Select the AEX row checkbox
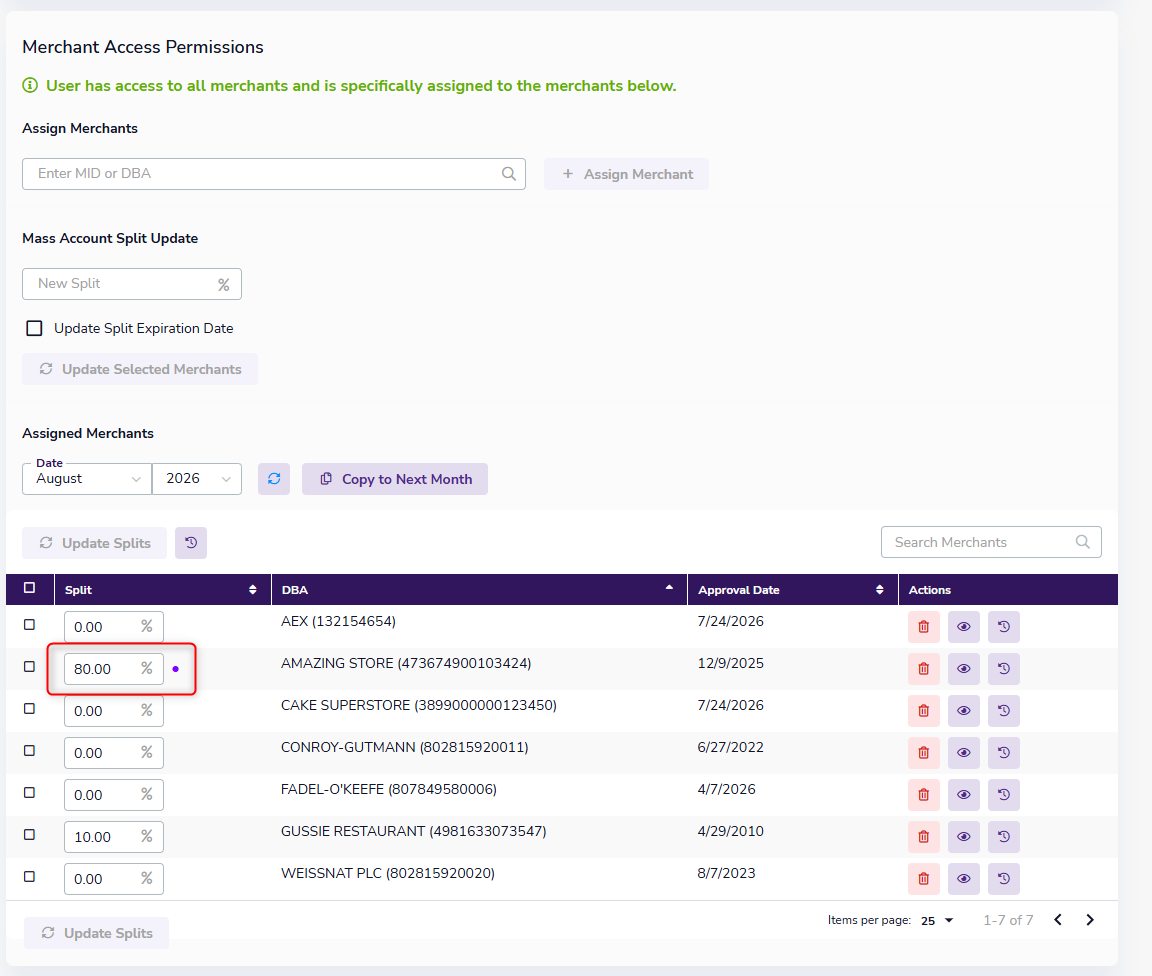The height and width of the screenshot is (976, 1152). pos(29,625)
